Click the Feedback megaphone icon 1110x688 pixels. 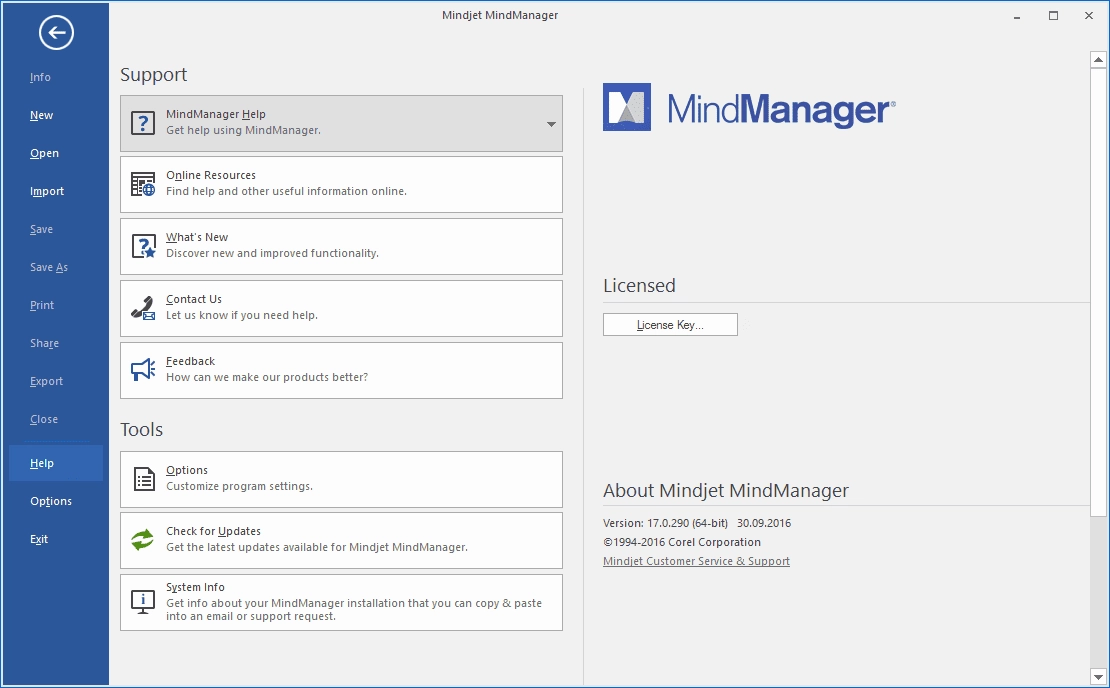143,369
